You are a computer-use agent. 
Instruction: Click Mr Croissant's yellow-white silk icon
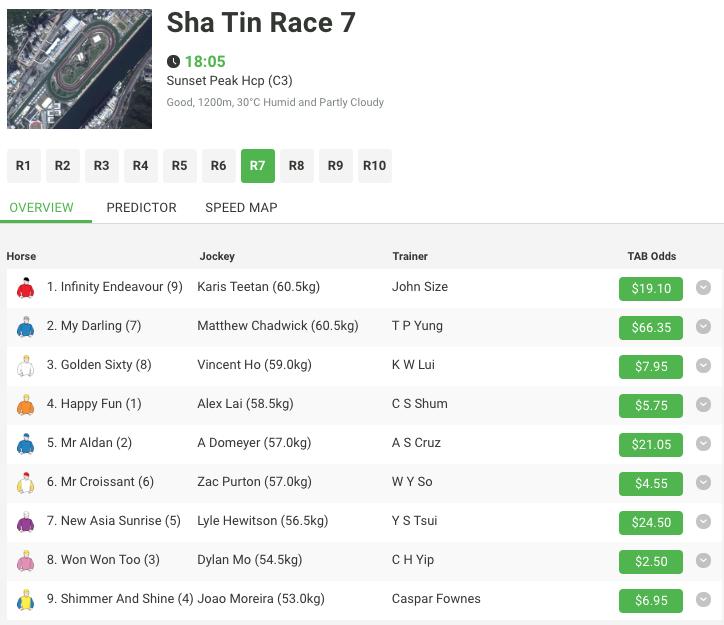pos(25,483)
